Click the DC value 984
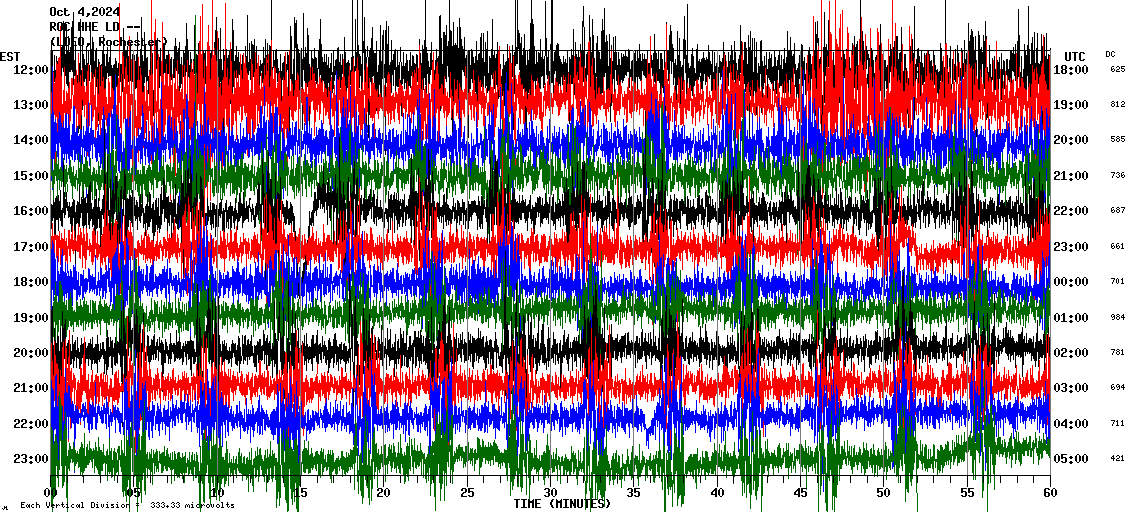The width and height of the screenshot is (1130, 519). (1117, 317)
